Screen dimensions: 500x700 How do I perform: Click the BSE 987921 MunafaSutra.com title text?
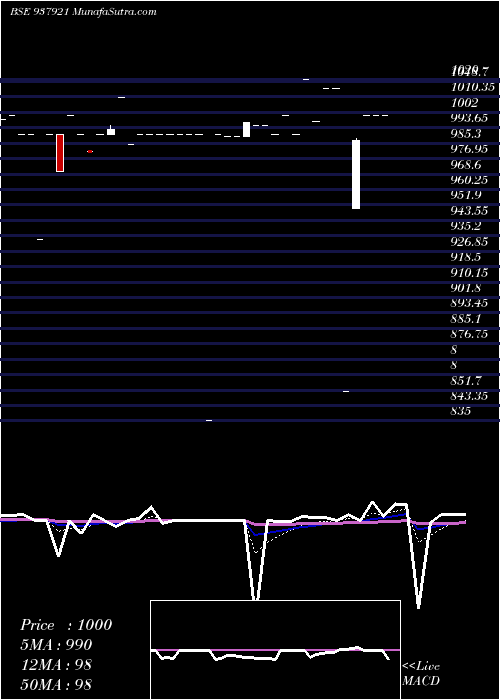(x=83, y=12)
